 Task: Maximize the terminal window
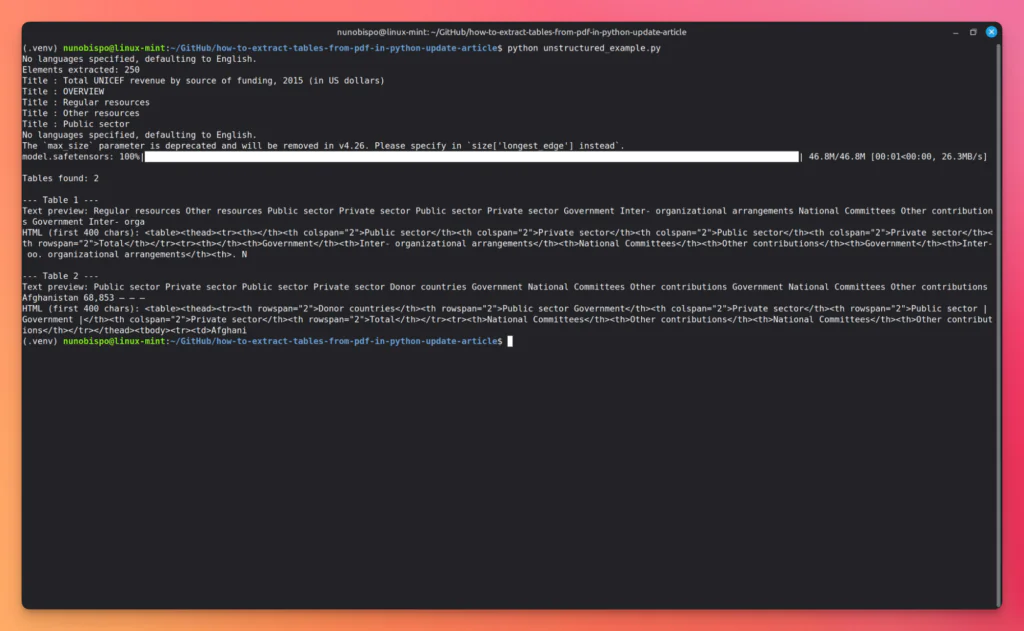tap(973, 32)
